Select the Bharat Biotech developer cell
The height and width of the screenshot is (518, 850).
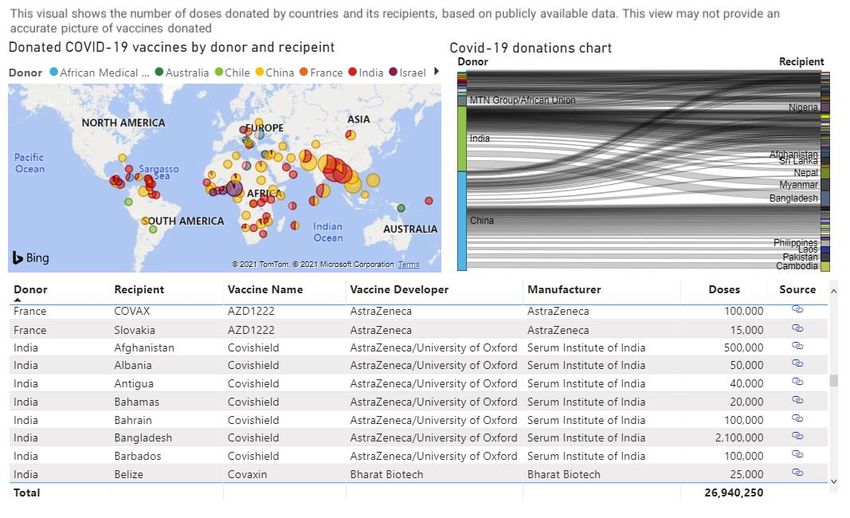[x=386, y=474]
